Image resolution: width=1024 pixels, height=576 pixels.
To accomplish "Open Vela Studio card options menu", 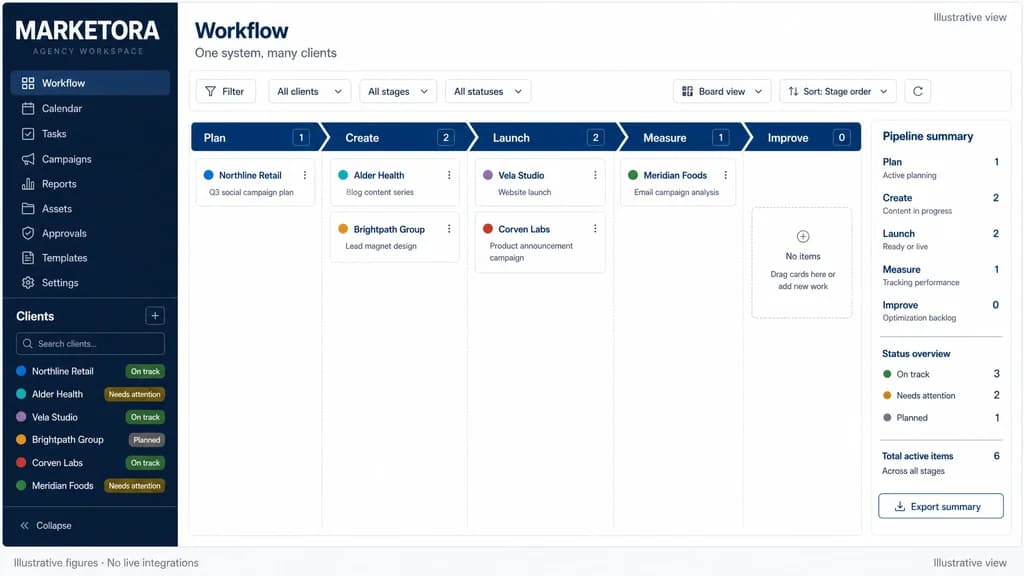I will (x=595, y=175).
